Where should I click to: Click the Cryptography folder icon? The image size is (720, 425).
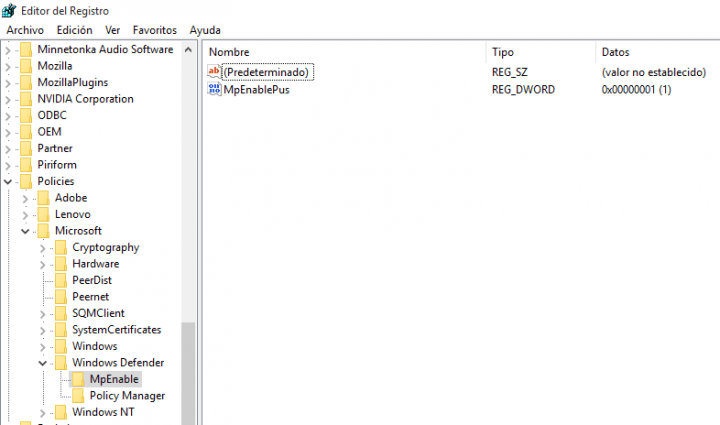61,247
